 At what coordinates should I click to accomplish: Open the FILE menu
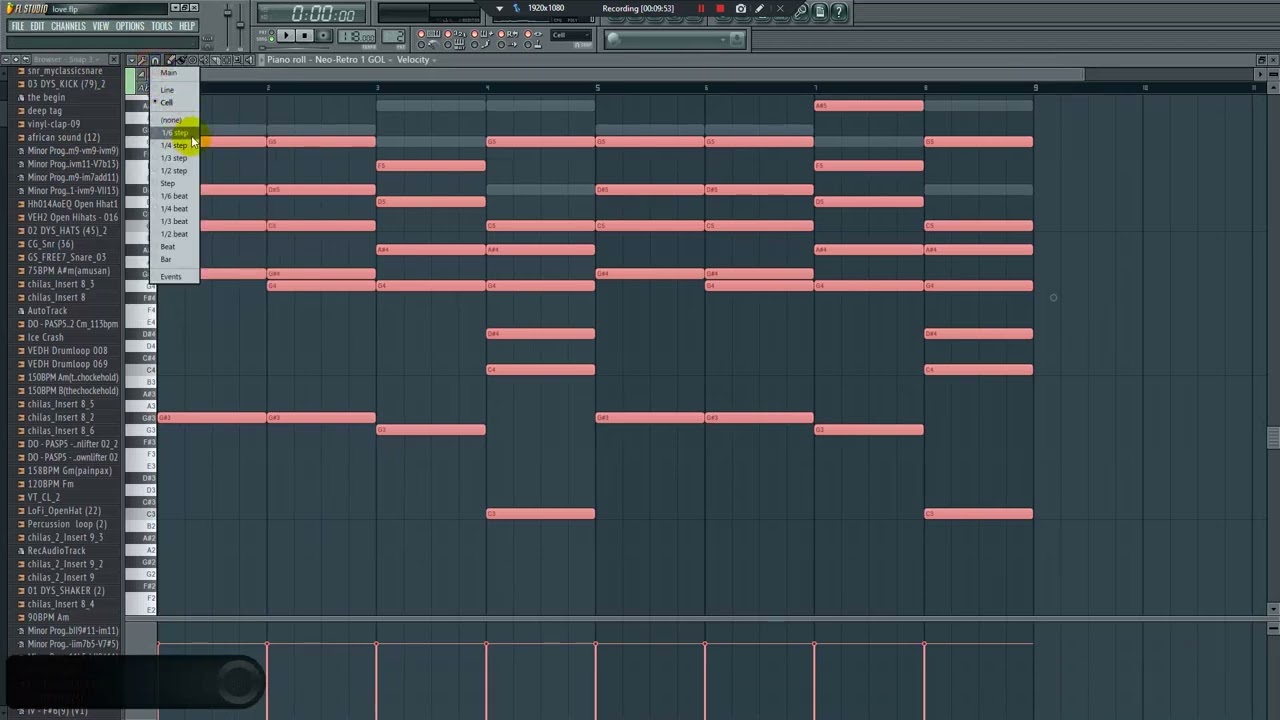pyautogui.click(x=17, y=26)
